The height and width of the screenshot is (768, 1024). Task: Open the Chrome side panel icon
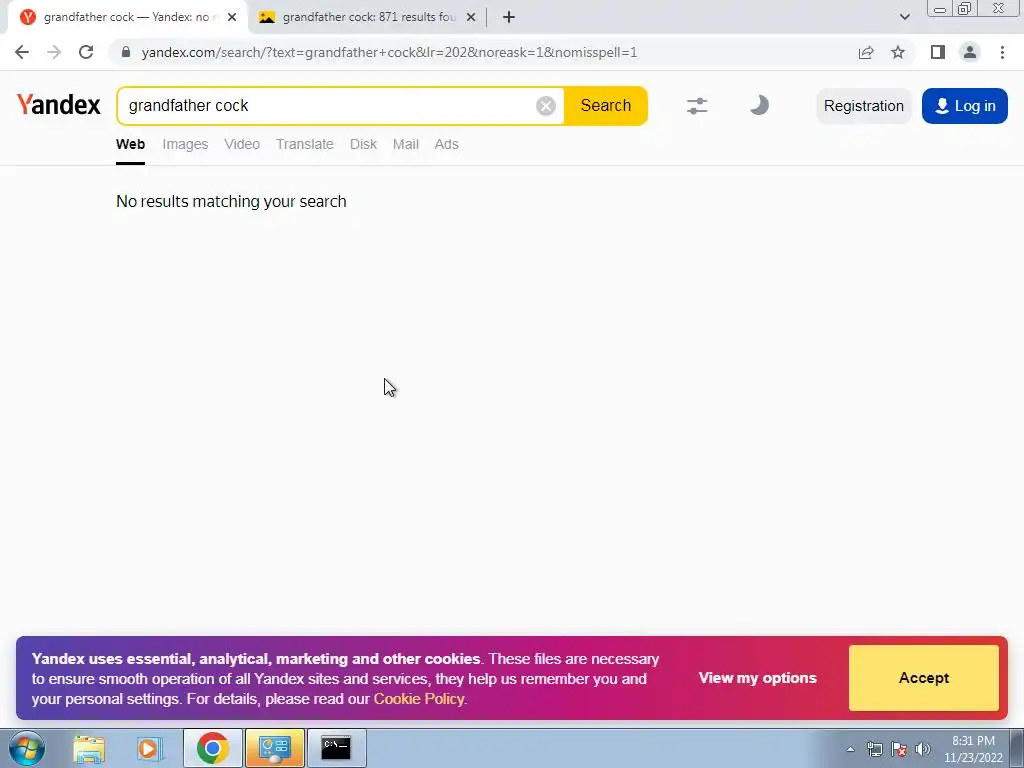pyautogui.click(x=938, y=52)
